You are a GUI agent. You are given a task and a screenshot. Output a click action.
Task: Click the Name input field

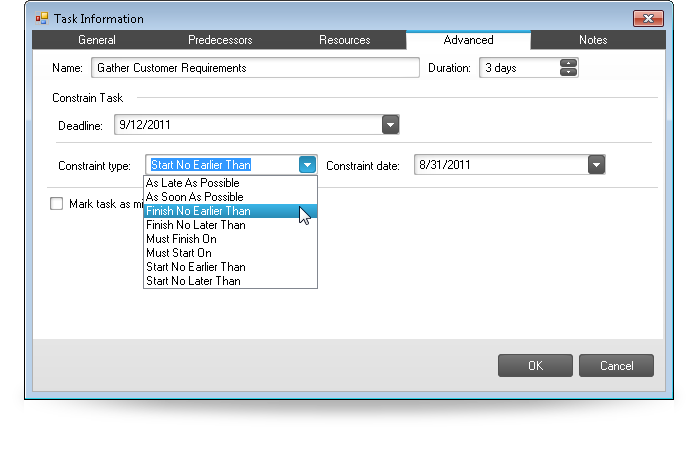click(x=255, y=68)
